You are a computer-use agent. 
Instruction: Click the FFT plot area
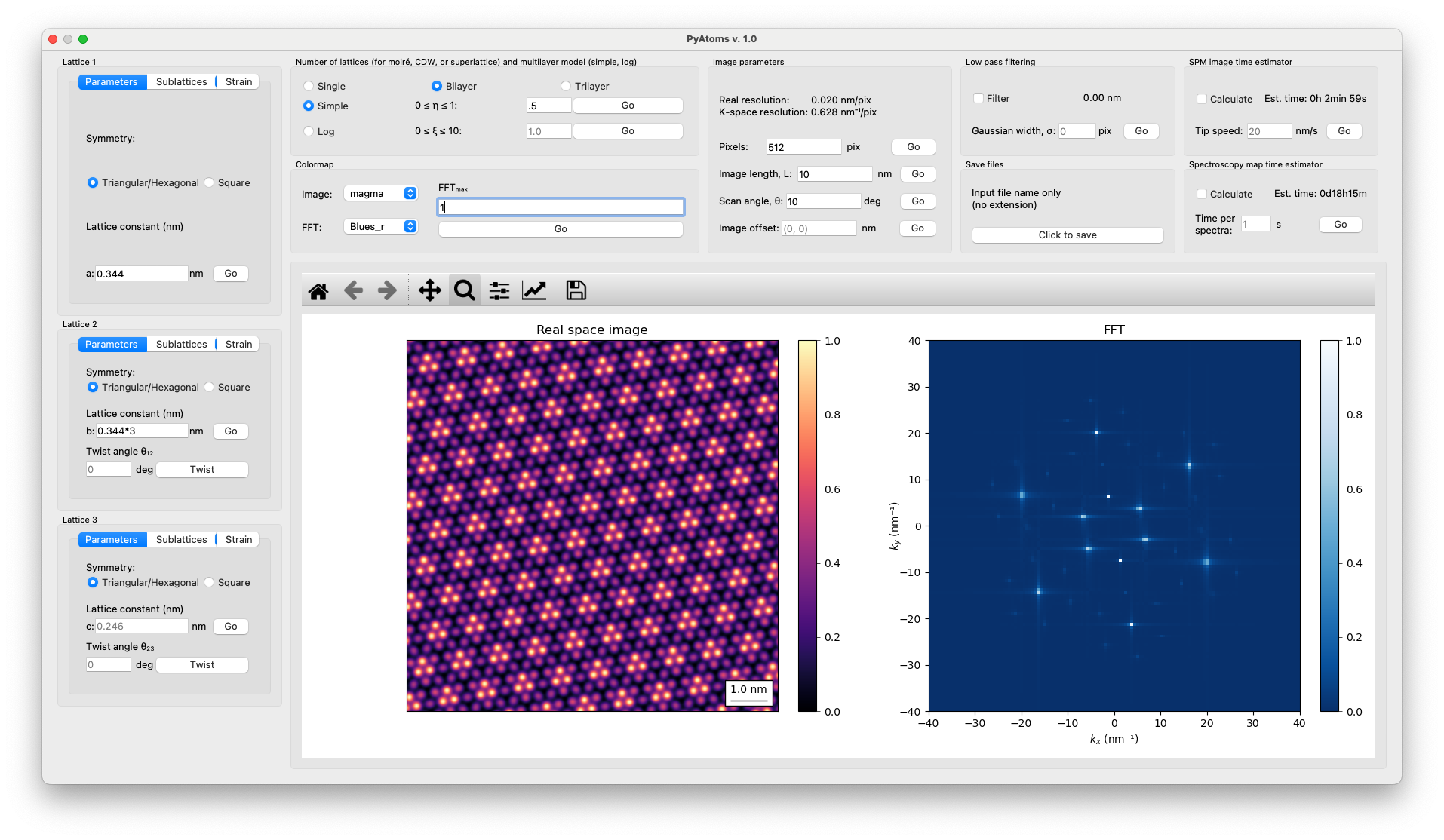1114,526
